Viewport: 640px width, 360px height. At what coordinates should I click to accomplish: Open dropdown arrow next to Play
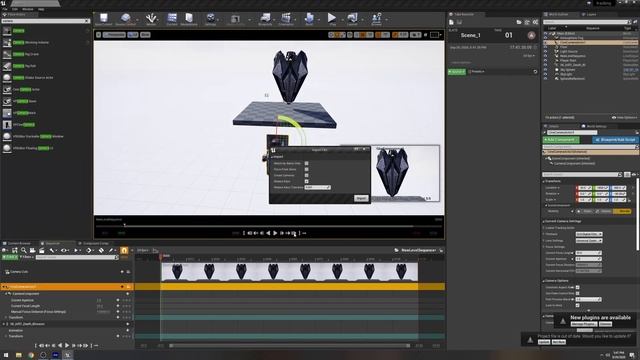tap(342, 20)
